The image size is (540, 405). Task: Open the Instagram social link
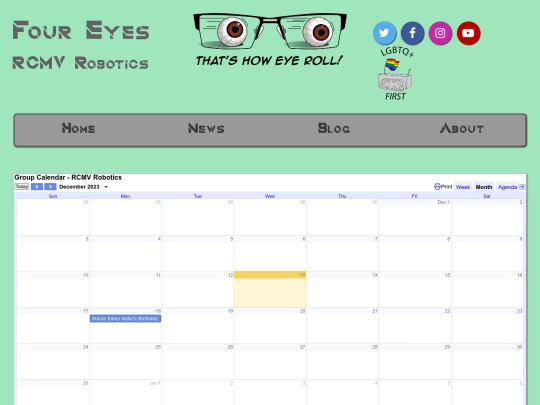(440, 33)
